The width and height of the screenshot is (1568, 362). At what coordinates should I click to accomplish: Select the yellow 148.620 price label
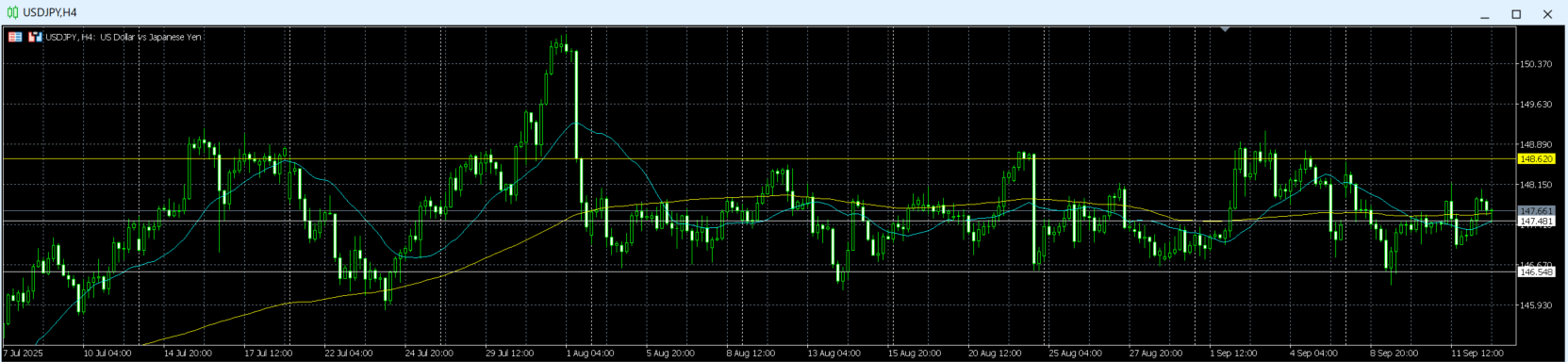point(1536,159)
